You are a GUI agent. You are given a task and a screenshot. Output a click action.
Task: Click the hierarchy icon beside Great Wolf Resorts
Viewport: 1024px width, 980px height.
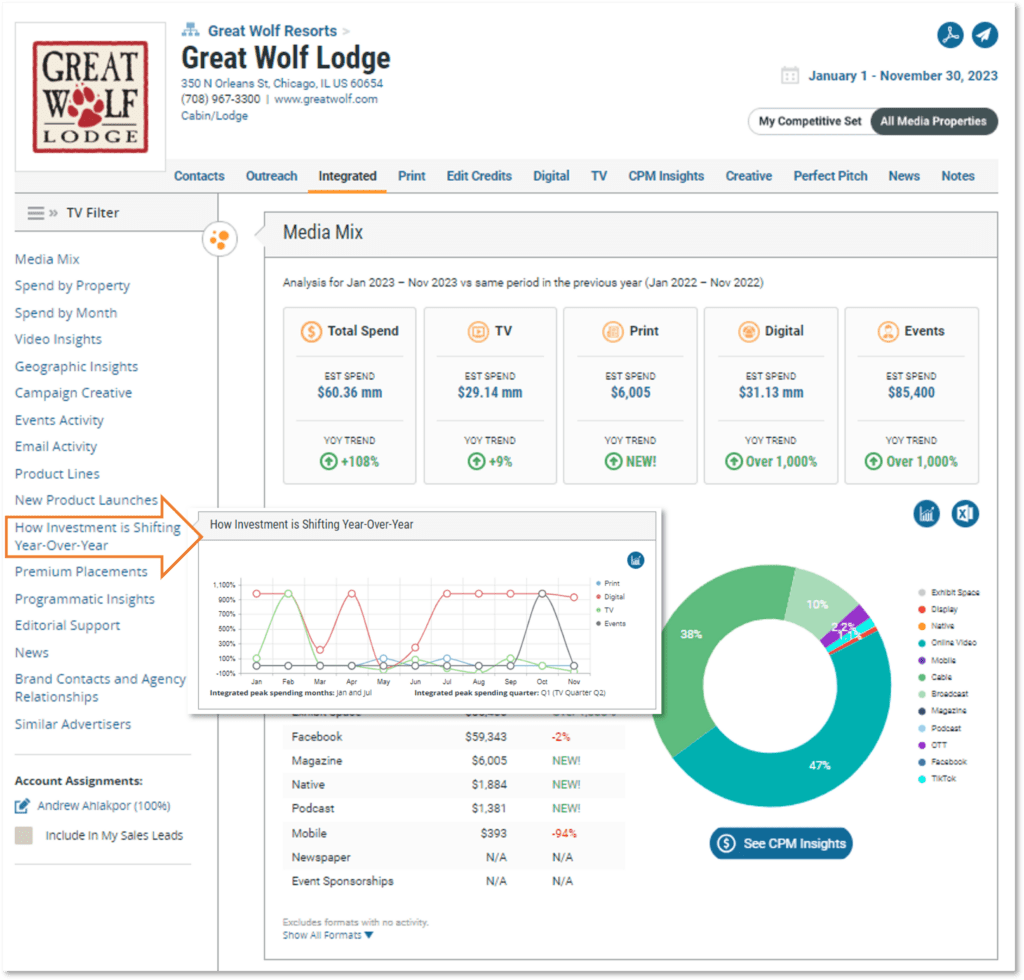tap(190, 30)
